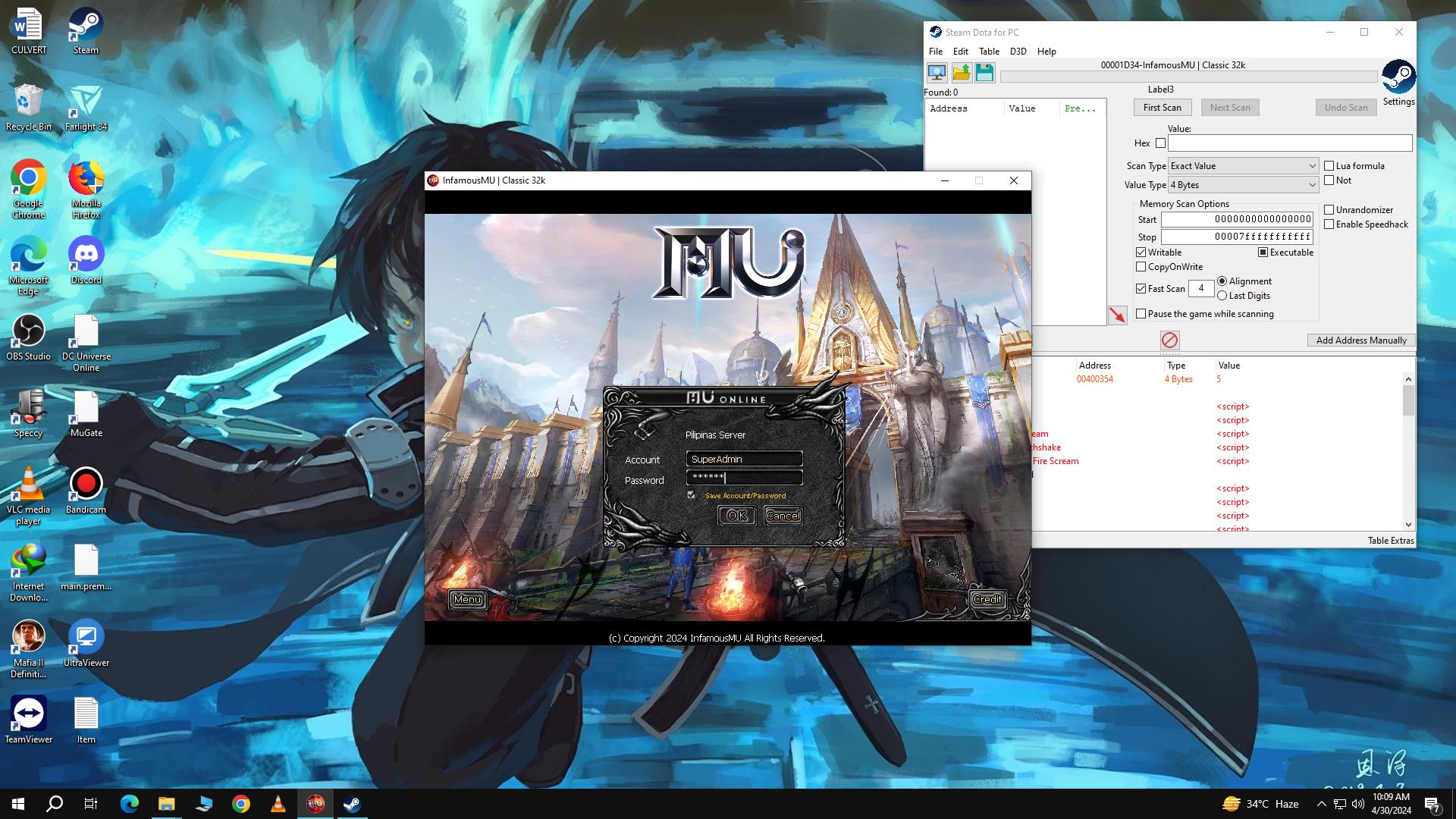Viewport: 1456px width, 819px height.
Task: Enable the Lua formula checkbox
Action: point(1329,165)
